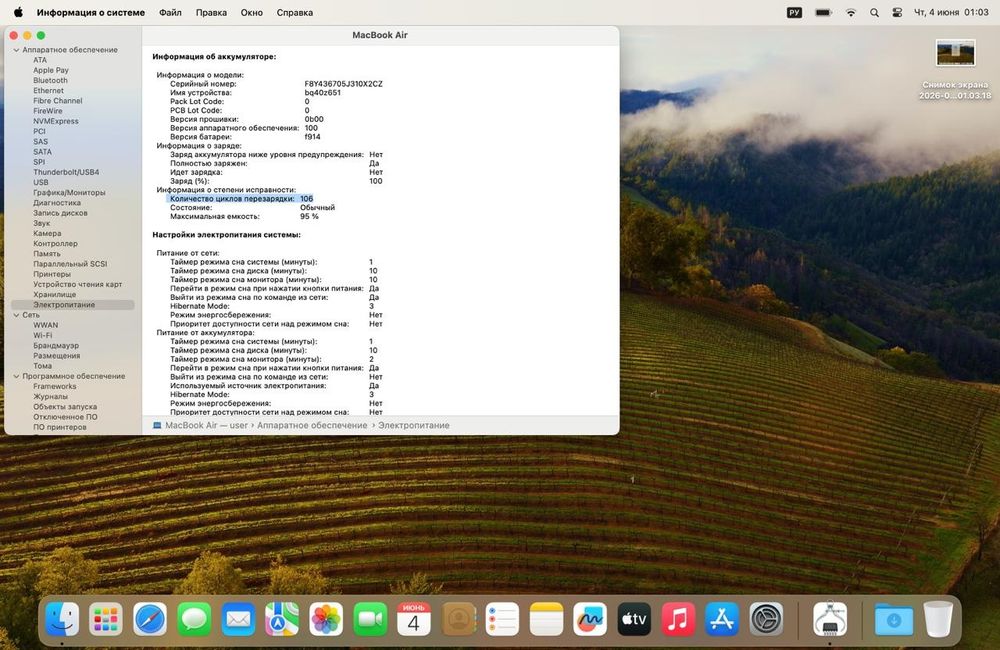Select Диагностика in the sidebar

point(57,203)
